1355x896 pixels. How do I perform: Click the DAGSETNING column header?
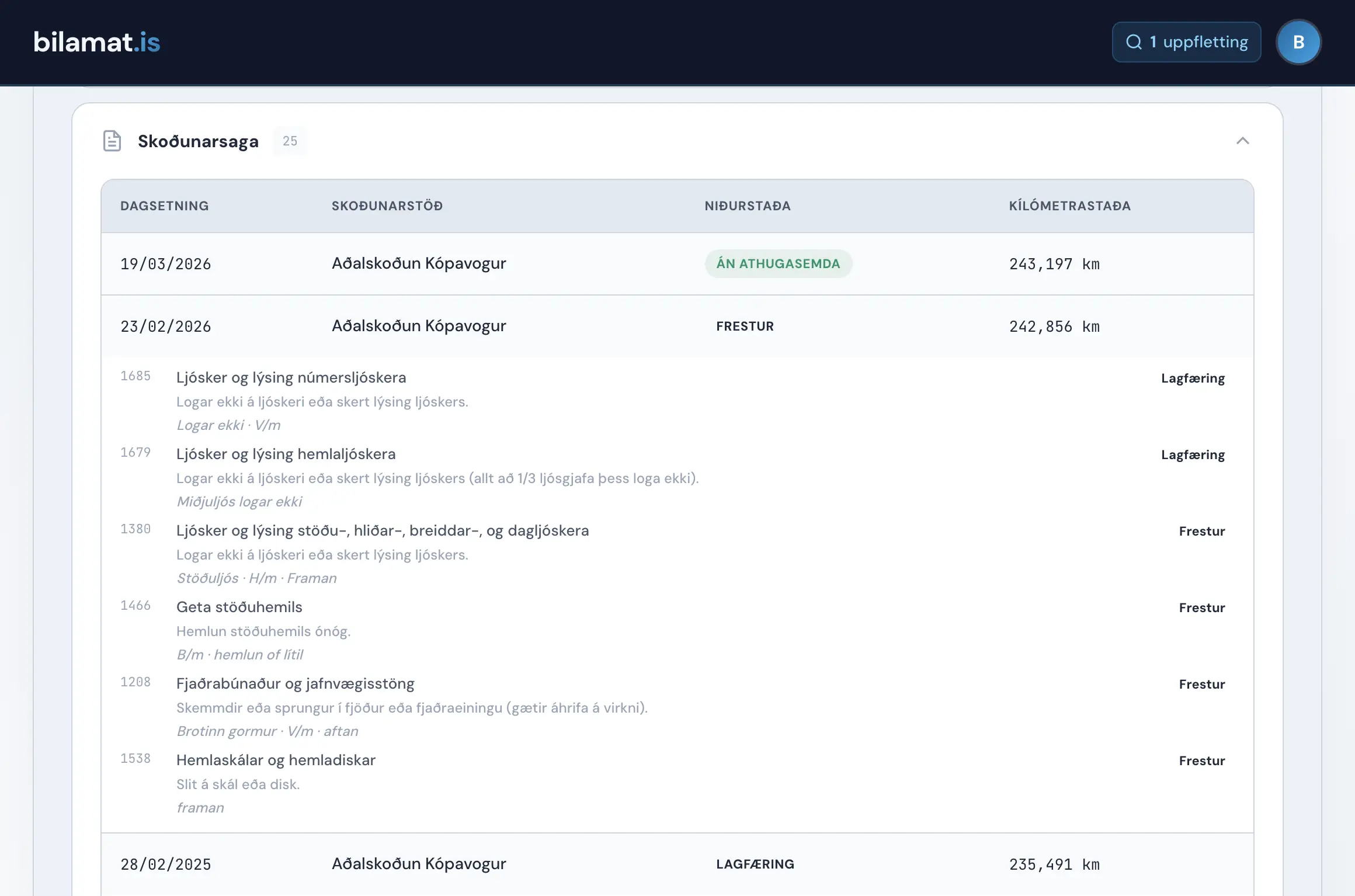[x=165, y=206]
